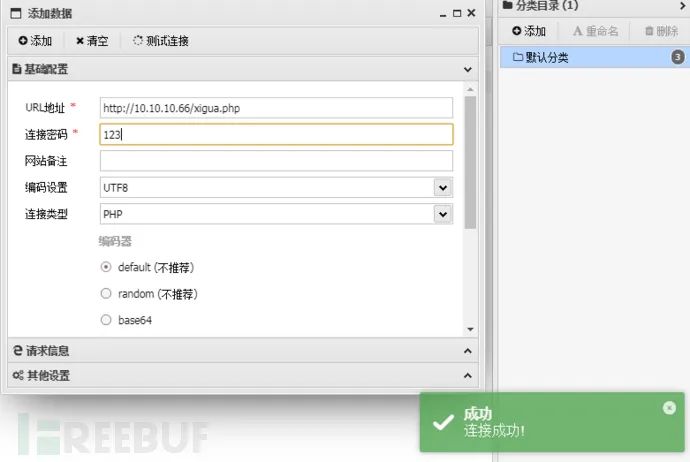Click the 添加 button in the dialog toolbar
The height and width of the screenshot is (462, 690).
tap(35, 41)
